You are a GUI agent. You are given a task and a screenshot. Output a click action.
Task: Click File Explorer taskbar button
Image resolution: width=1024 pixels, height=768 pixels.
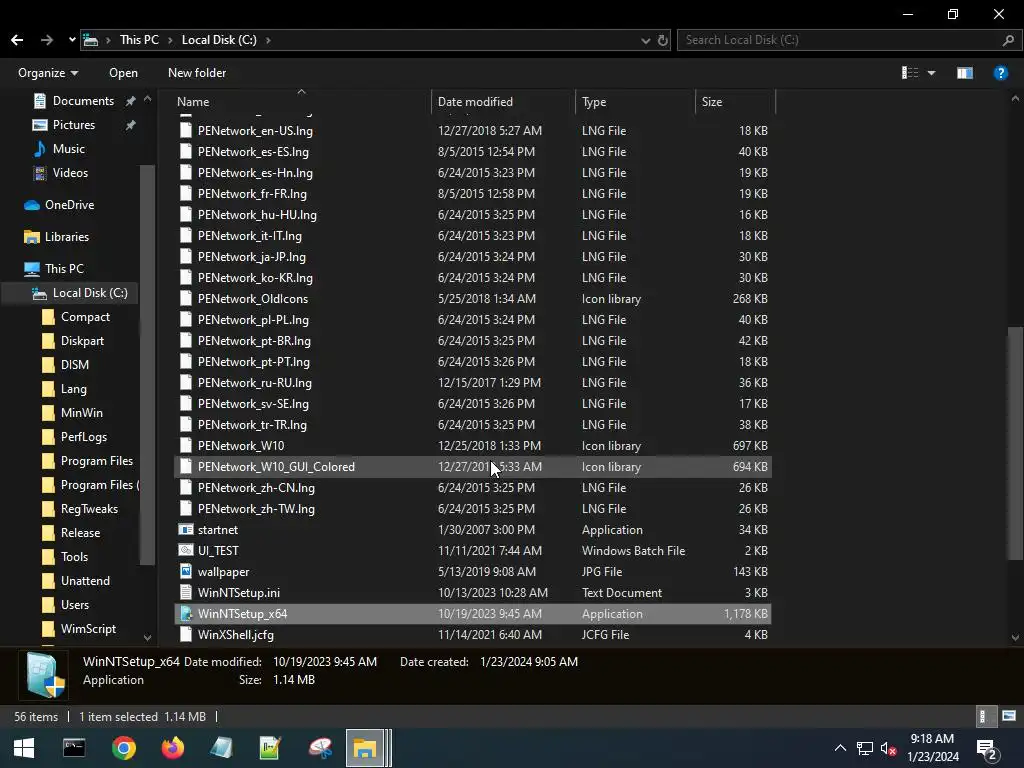[x=365, y=748]
